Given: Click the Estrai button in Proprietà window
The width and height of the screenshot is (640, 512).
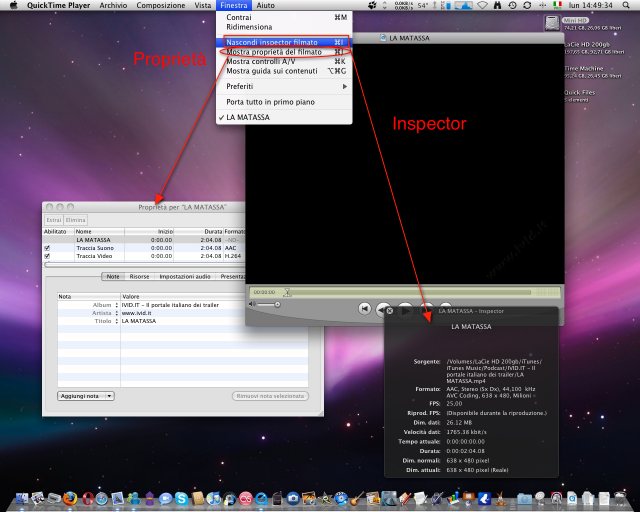Looking at the screenshot, I should coord(53,220).
